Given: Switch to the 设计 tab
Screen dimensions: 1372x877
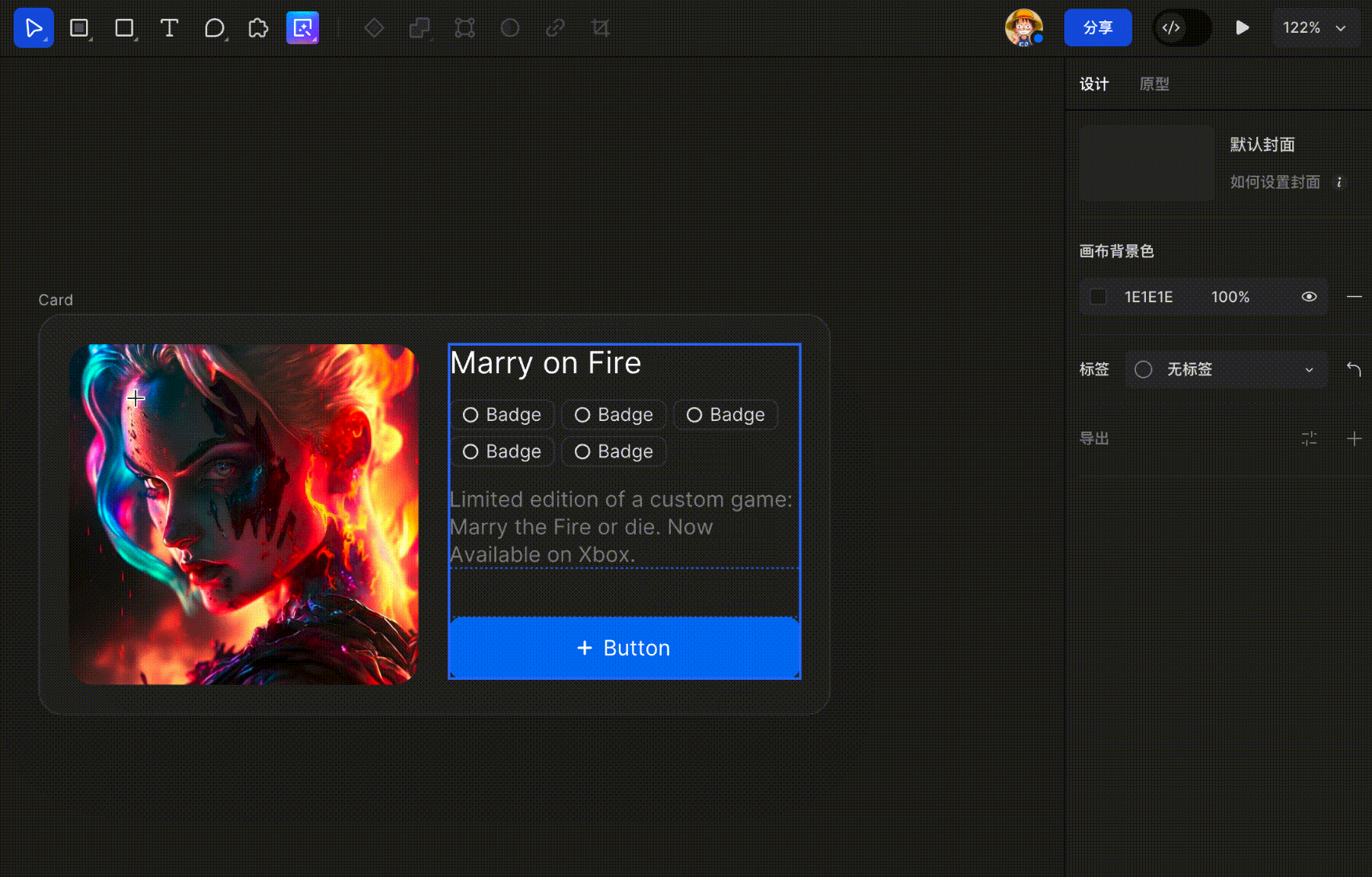Looking at the screenshot, I should 1094,85.
